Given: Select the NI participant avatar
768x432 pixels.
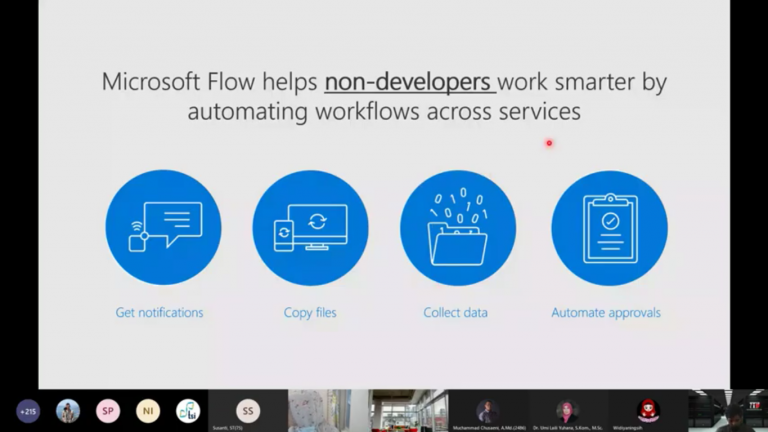Looking at the screenshot, I should click(x=148, y=411).
